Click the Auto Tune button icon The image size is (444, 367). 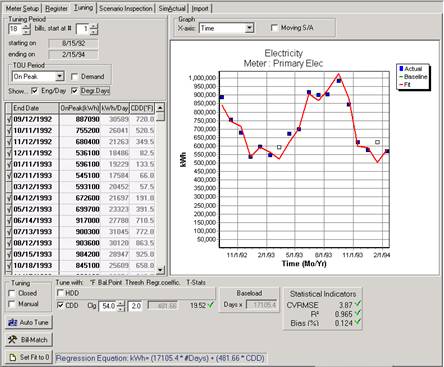click(13, 323)
